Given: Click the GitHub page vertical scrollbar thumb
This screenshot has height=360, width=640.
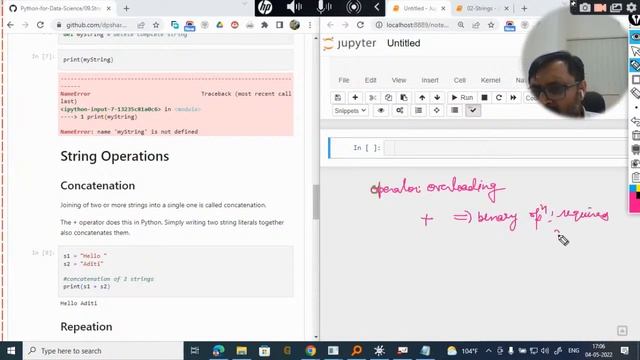Looking at the screenshot, I should click(x=316, y=202).
